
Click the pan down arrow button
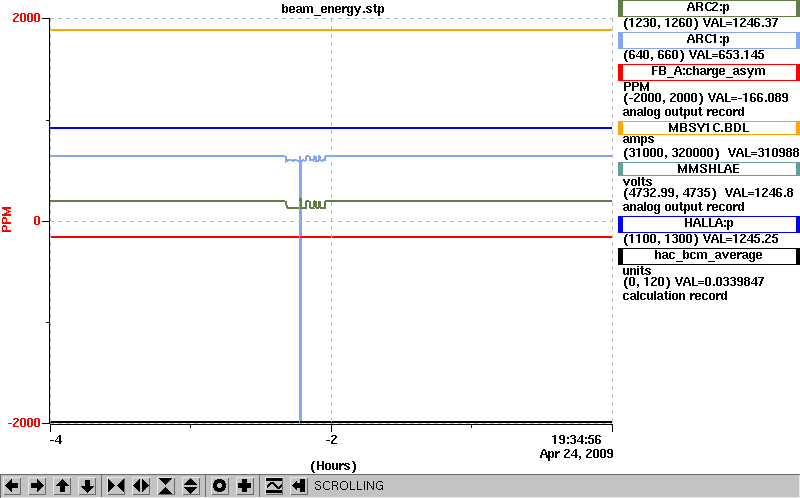(87, 486)
